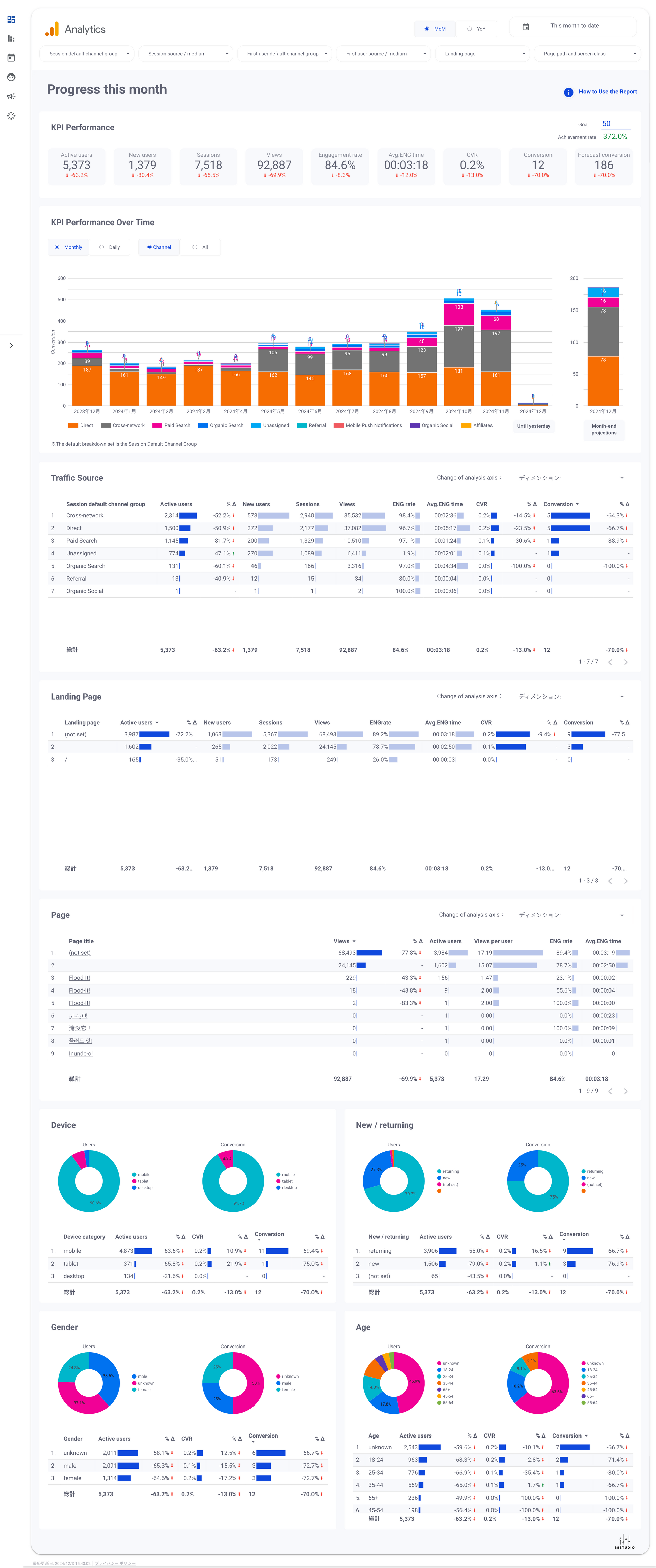Open the This month to date picker
This screenshot has height=1568, width=656.
(x=573, y=26)
